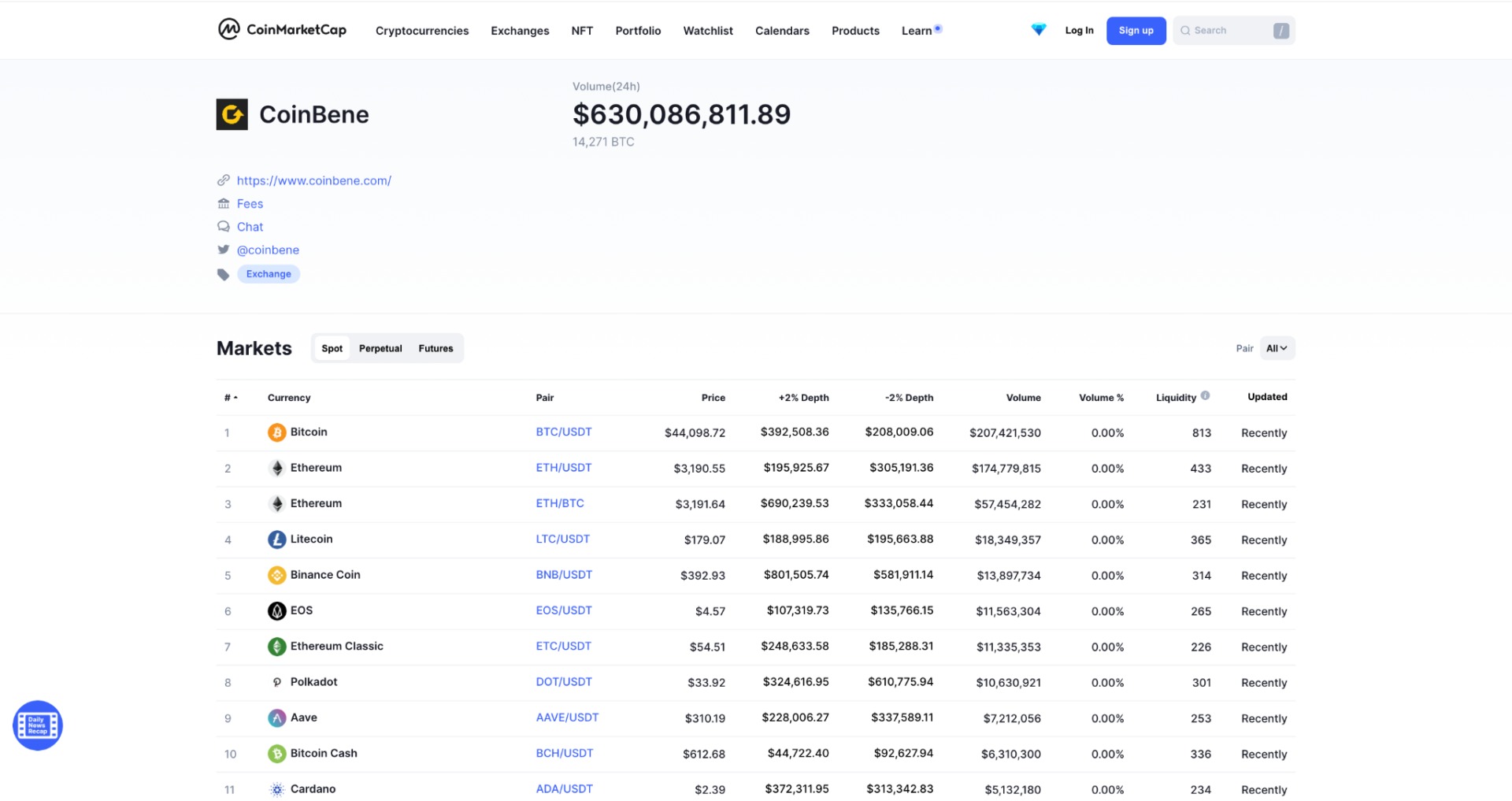Switch to the Futures markets tab
The height and width of the screenshot is (801, 1512).
435,347
